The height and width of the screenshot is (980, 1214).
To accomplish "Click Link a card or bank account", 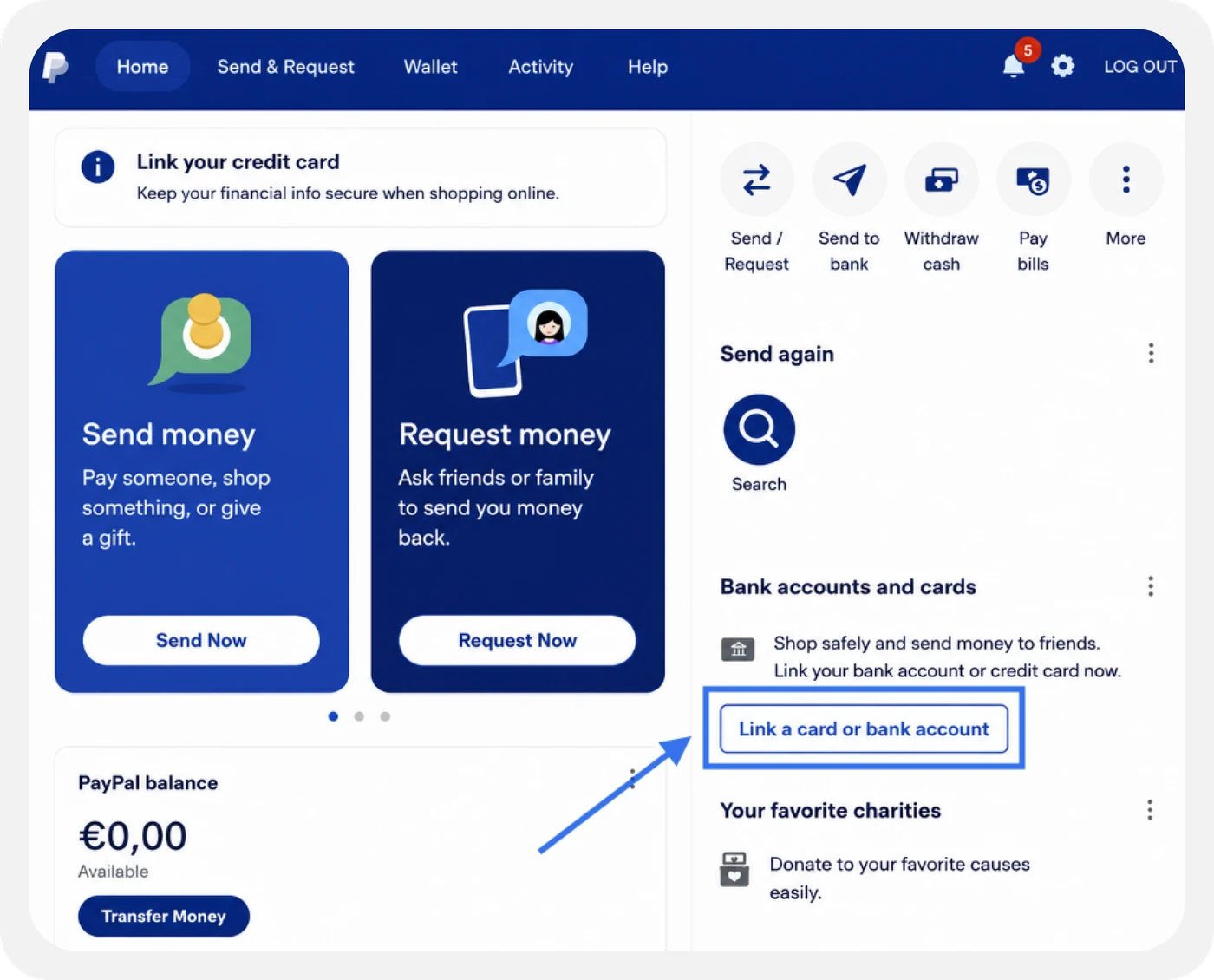I will [x=864, y=728].
